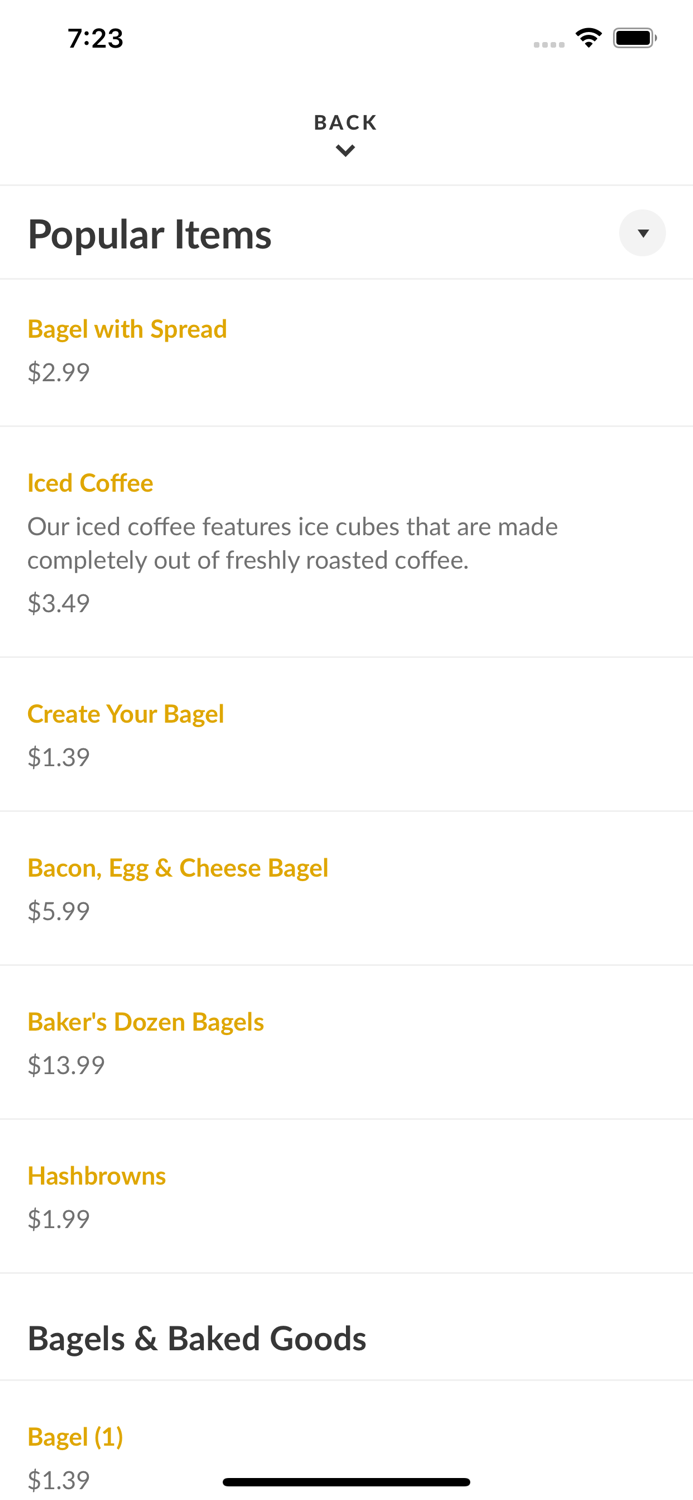The image size is (693, 1500).
Task: Select Bacon, Egg & Cheese Bagel
Action: [x=178, y=868]
